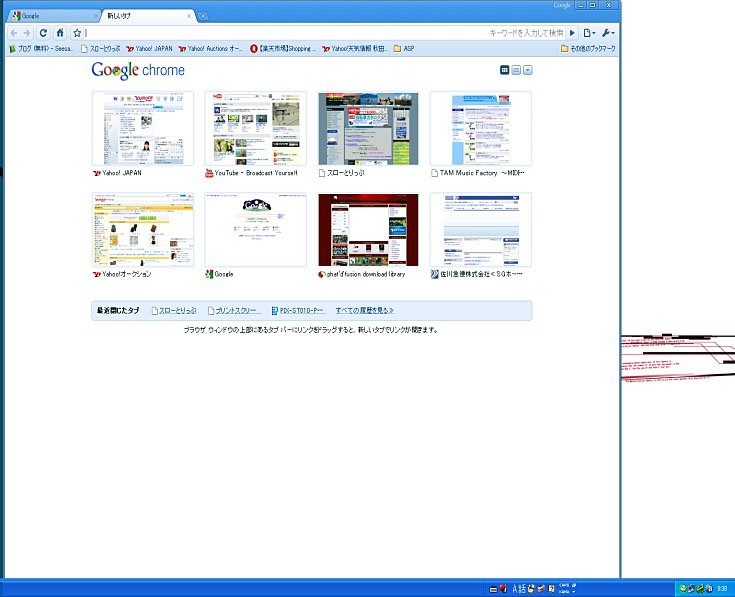735x597 pixels.
Task: Open the home page via house icon
Action: 60,33
